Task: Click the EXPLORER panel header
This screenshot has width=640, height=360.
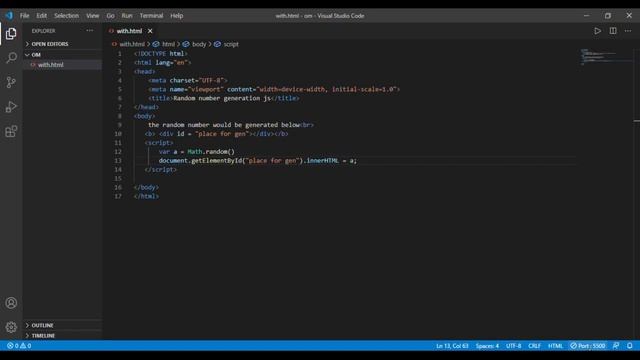Action: (43, 31)
